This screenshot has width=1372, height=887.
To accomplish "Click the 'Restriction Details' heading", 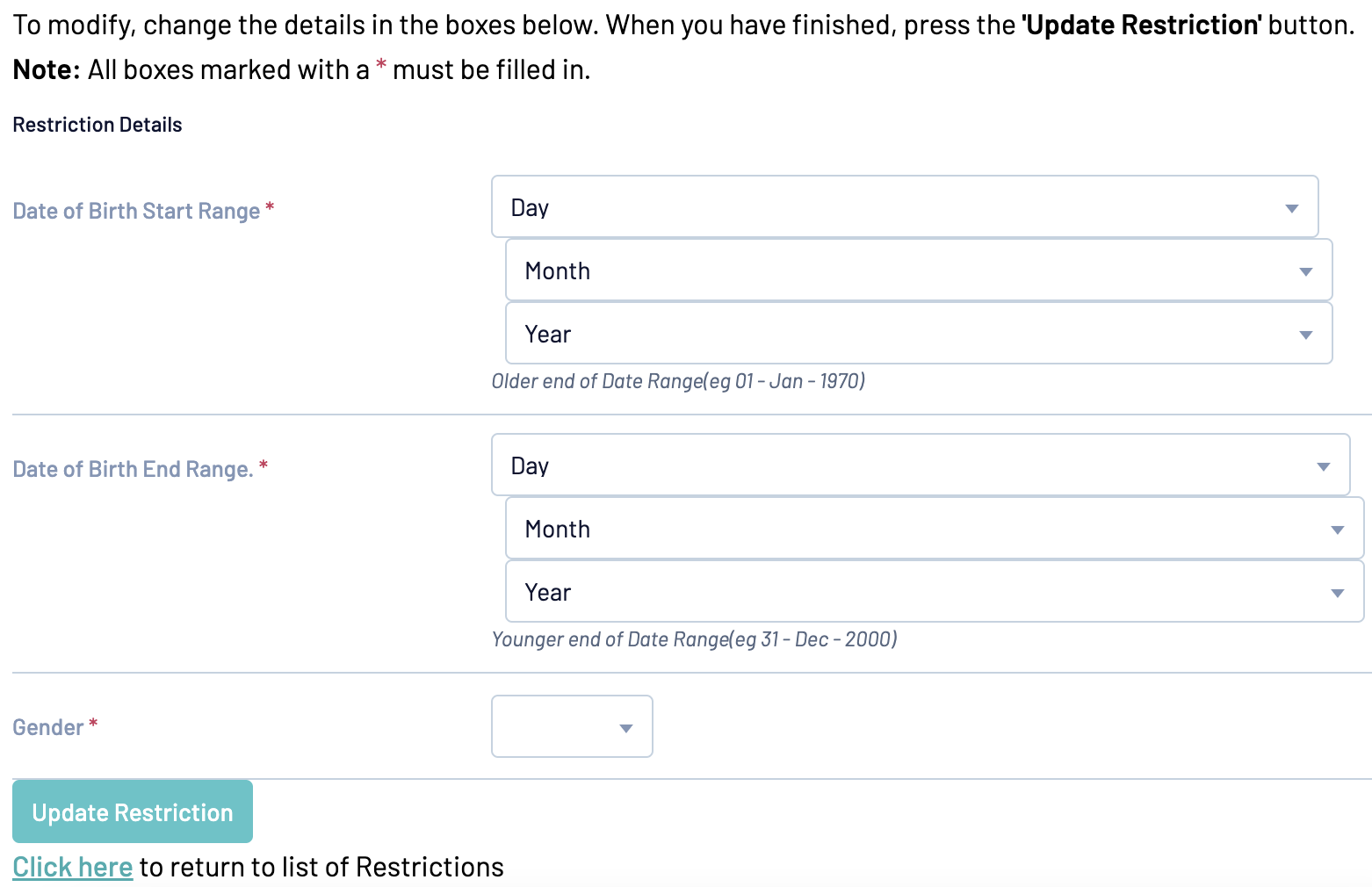I will tap(97, 125).
